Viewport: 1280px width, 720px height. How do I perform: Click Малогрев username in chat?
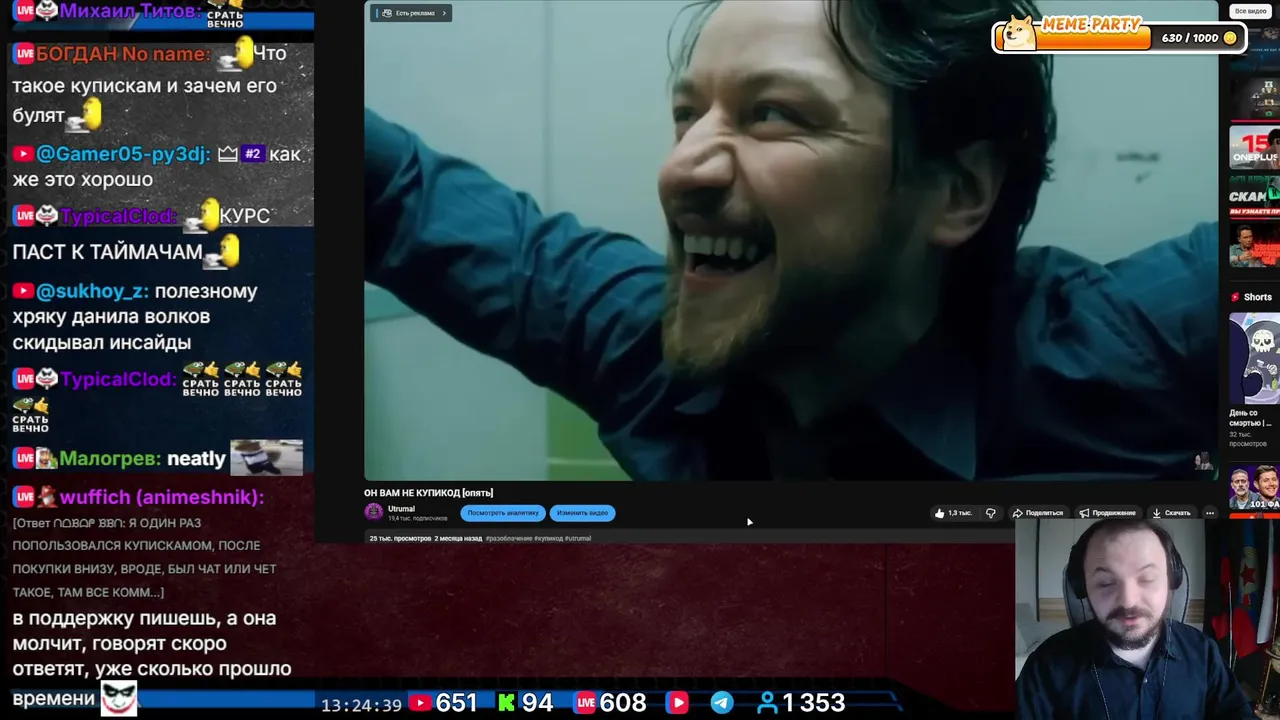[x=110, y=458]
